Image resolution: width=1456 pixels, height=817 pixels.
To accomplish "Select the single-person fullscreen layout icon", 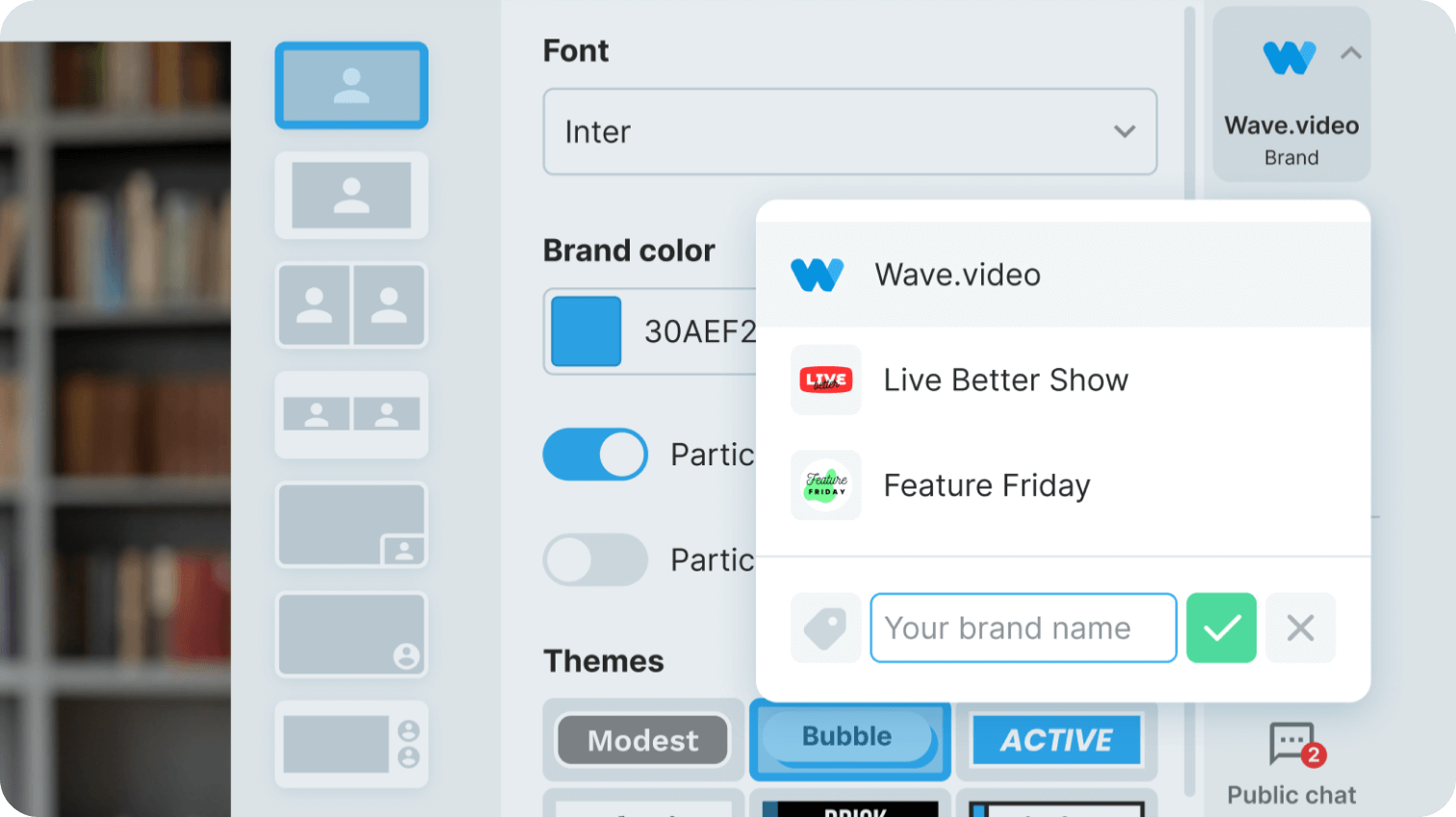I will pos(351,86).
